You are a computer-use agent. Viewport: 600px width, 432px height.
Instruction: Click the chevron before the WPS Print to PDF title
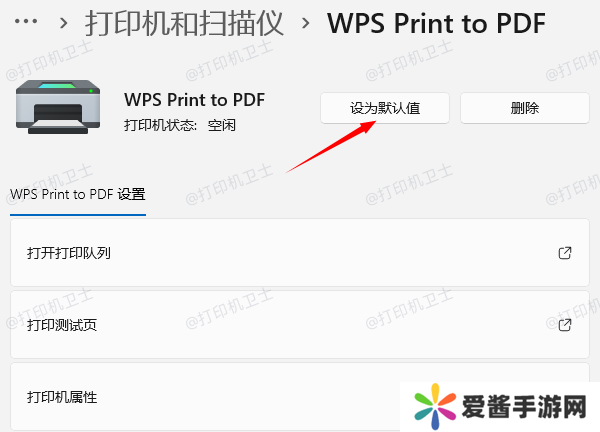click(x=305, y=23)
